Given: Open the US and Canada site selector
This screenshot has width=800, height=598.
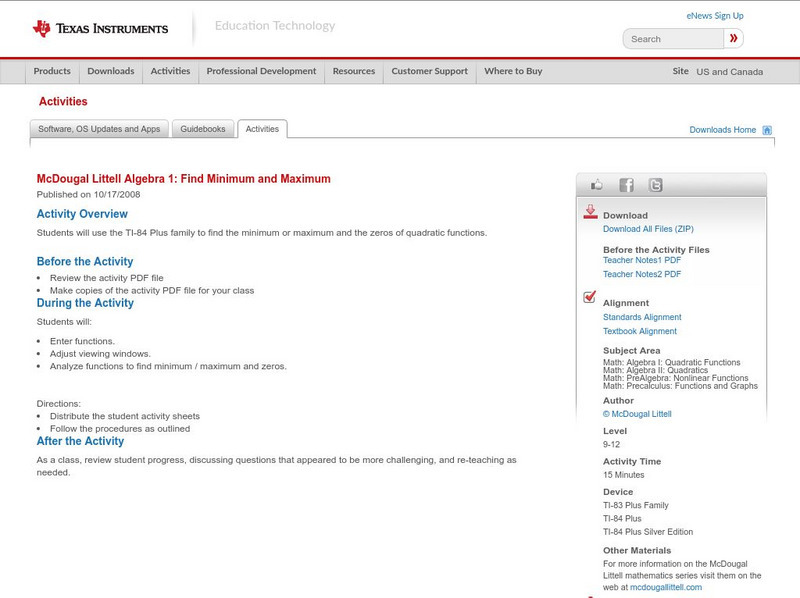Looking at the screenshot, I should point(729,72).
